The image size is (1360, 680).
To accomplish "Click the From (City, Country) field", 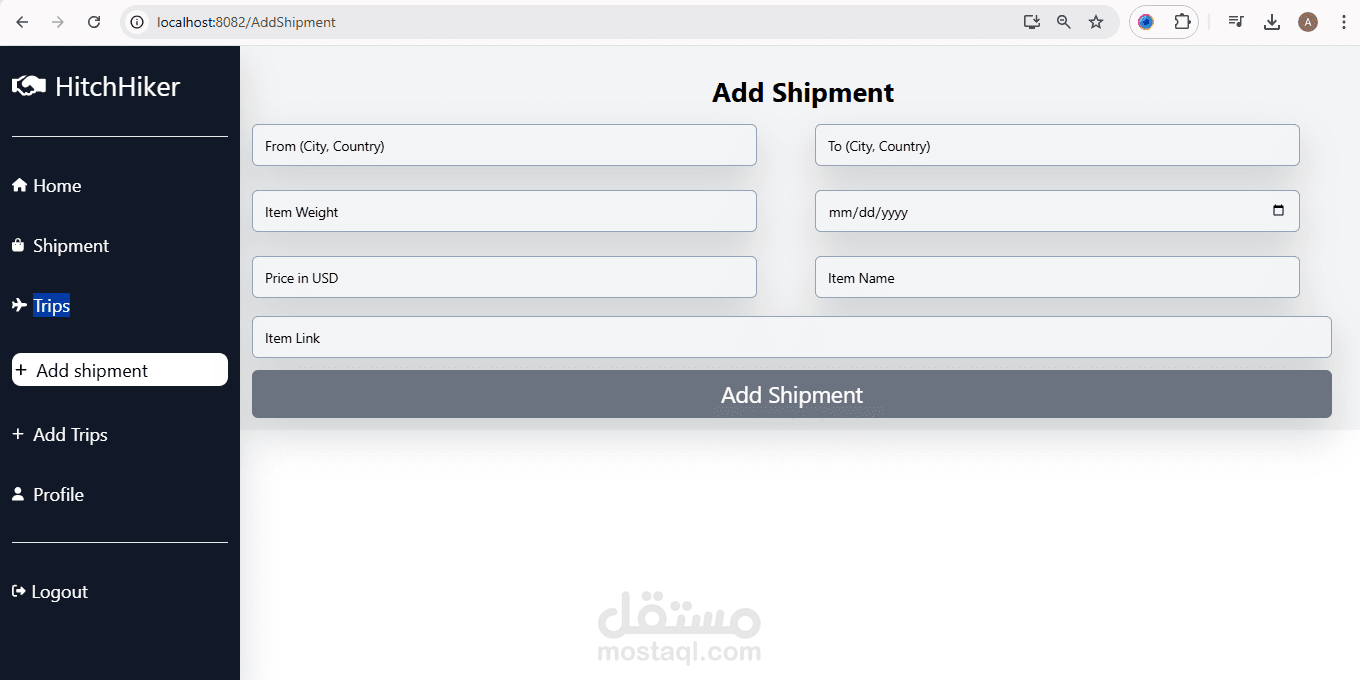I will (504, 146).
